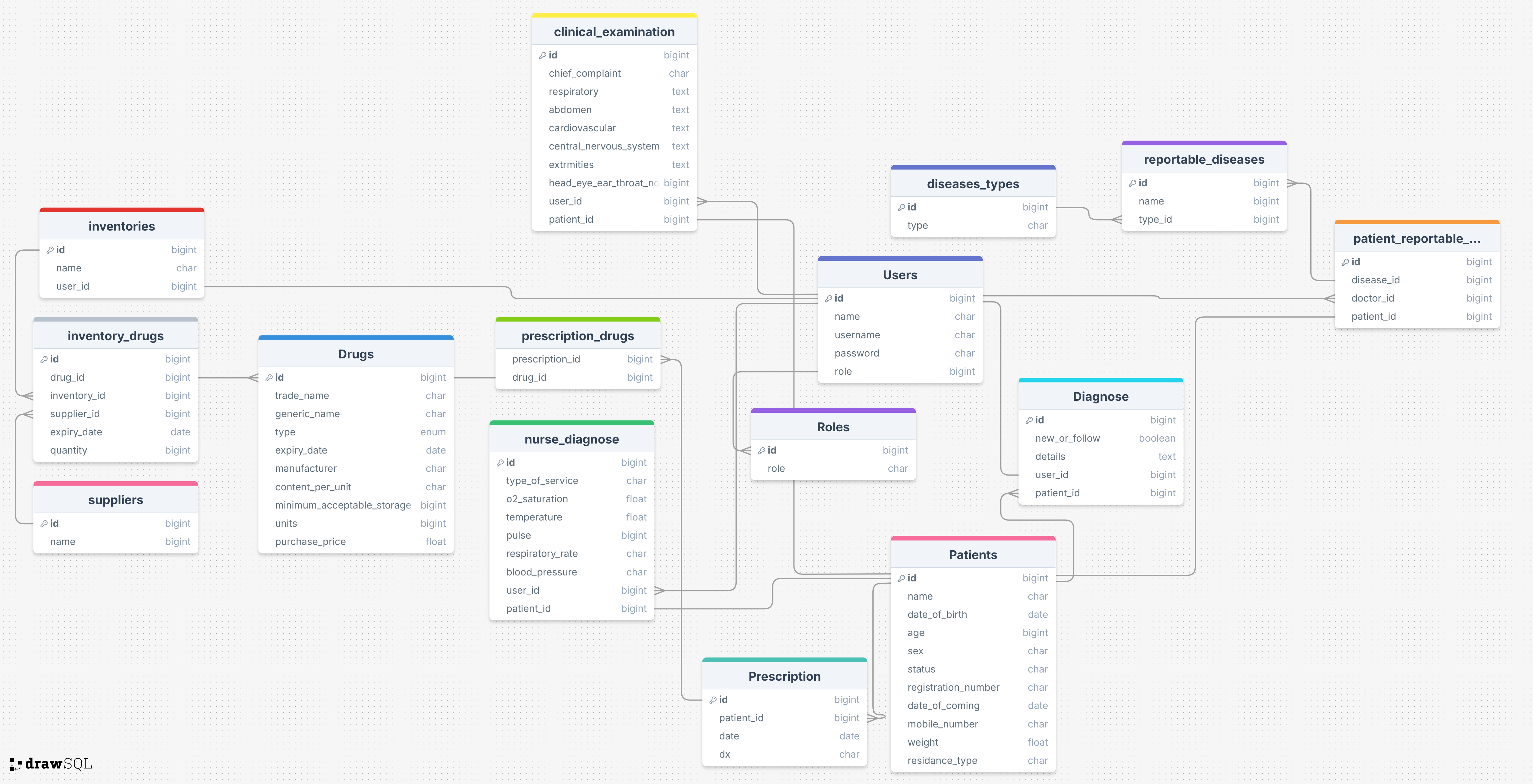Click the primary key icon in Patients table
Viewport: 1533px width, 784px height.
coord(902,578)
